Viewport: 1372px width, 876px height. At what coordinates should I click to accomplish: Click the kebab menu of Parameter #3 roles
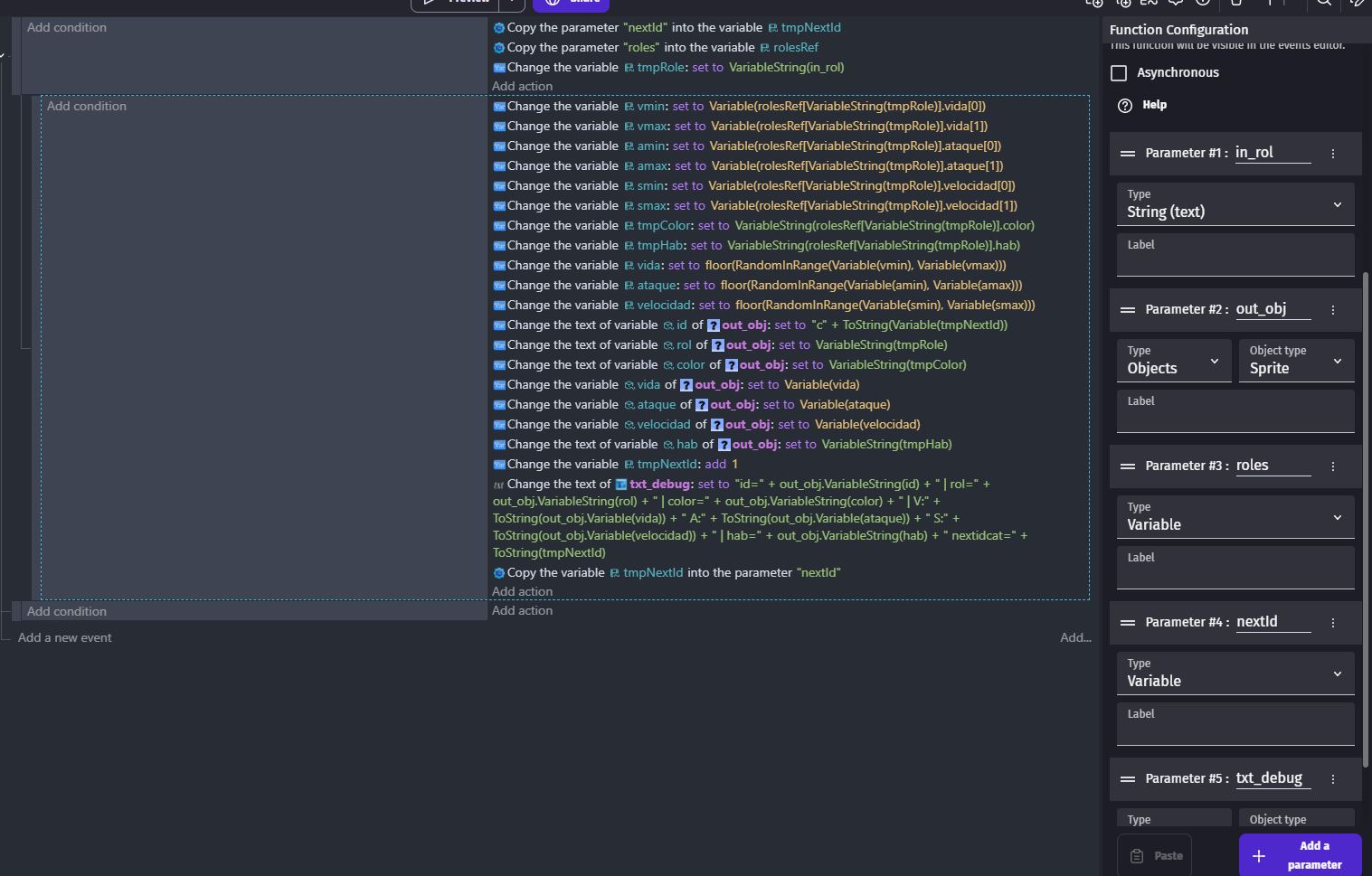click(x=1332, y=466)
